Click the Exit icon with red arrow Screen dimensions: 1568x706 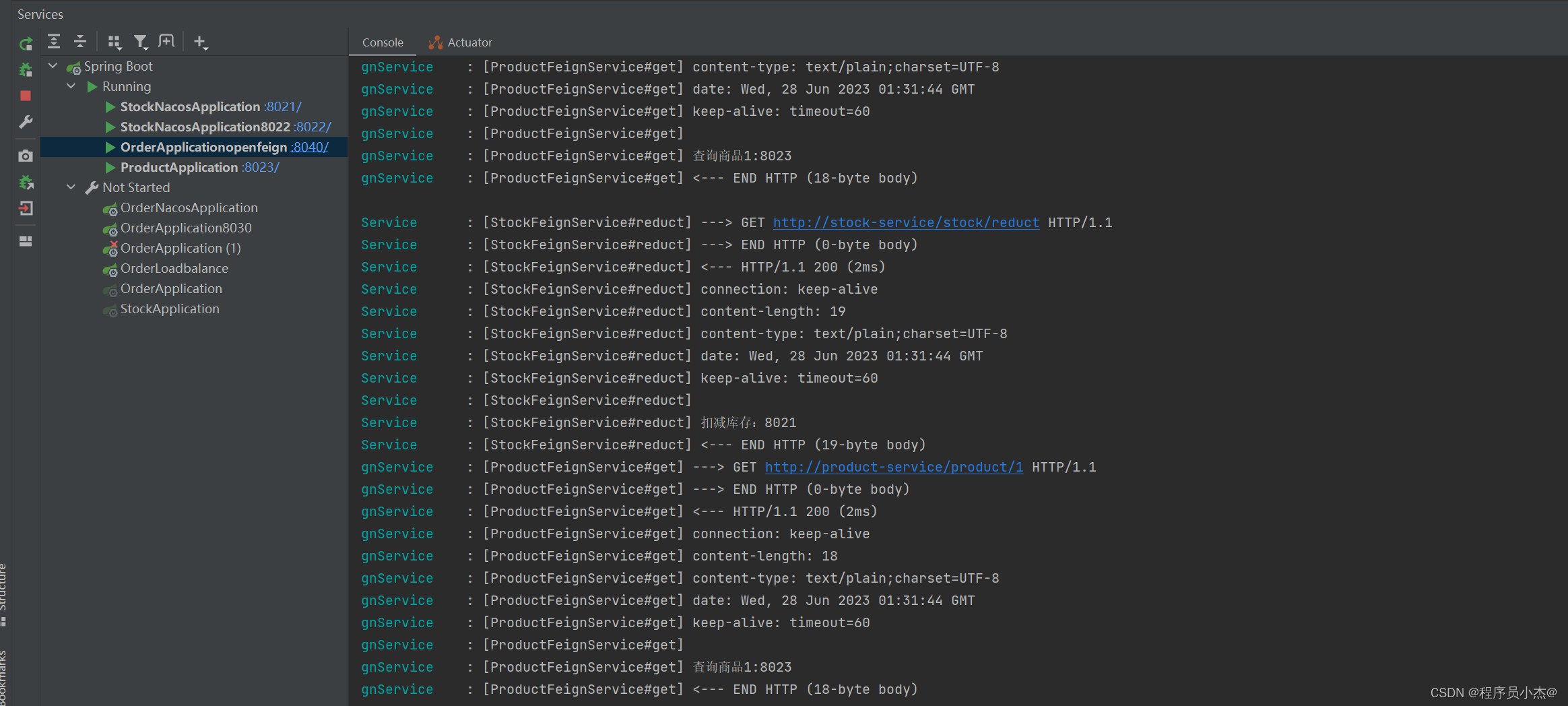pyautogui.click(x=26, y=208)
